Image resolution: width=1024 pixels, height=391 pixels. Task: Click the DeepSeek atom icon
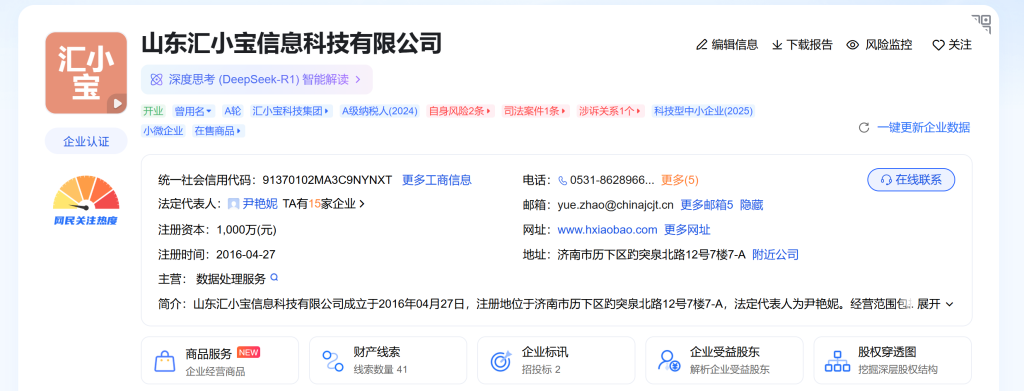[156, 80]
